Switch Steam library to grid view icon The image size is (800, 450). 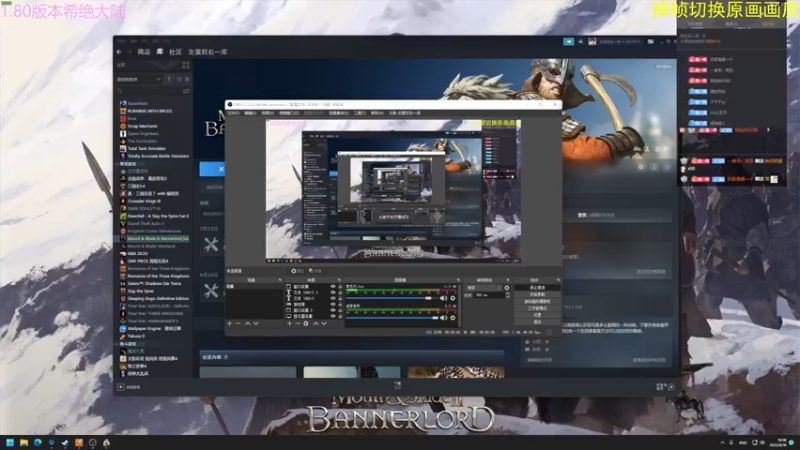pos(186,65)
